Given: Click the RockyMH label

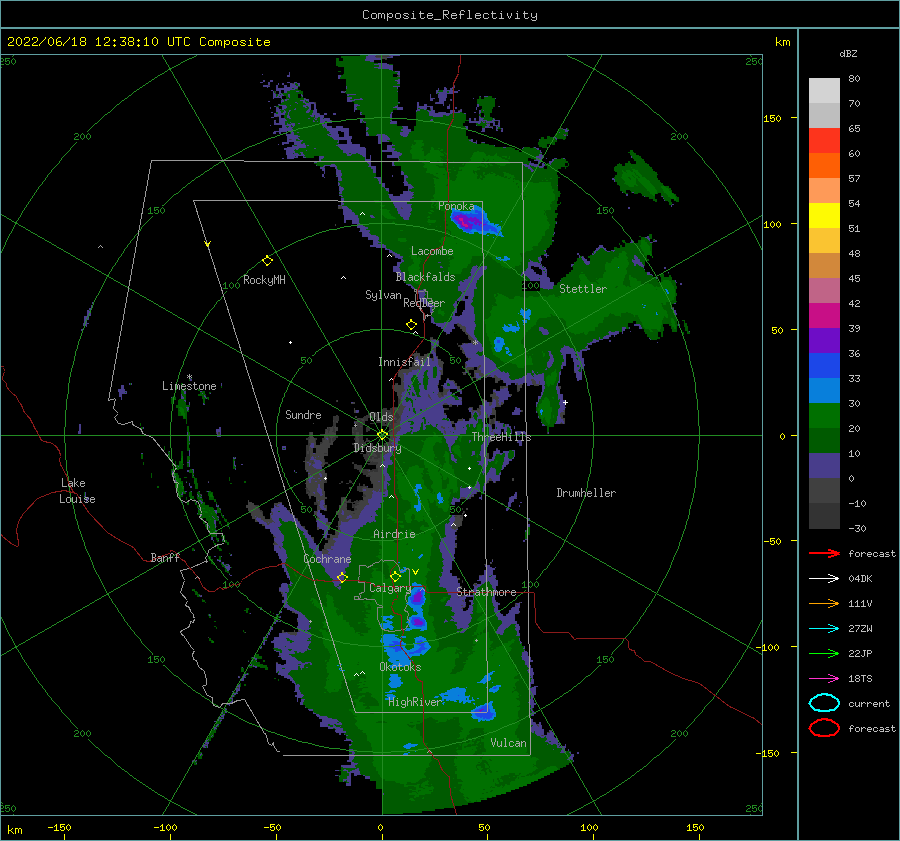Looking at the screenshot, I should 264,280.
